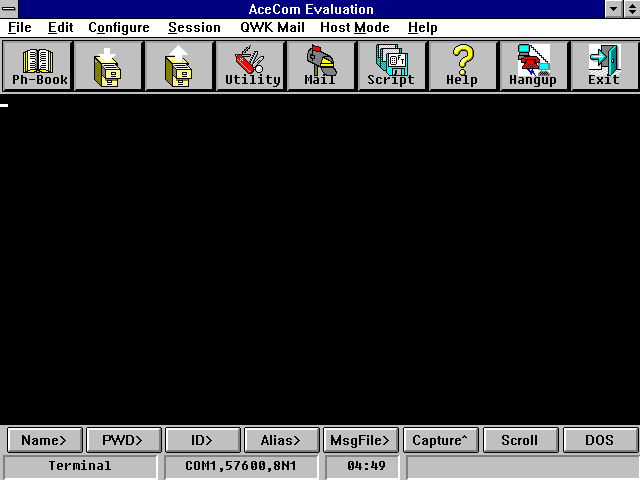Viewport: 640px width, 480px height.
Task: Minimize the AceCom window
Action: (613, 9)
